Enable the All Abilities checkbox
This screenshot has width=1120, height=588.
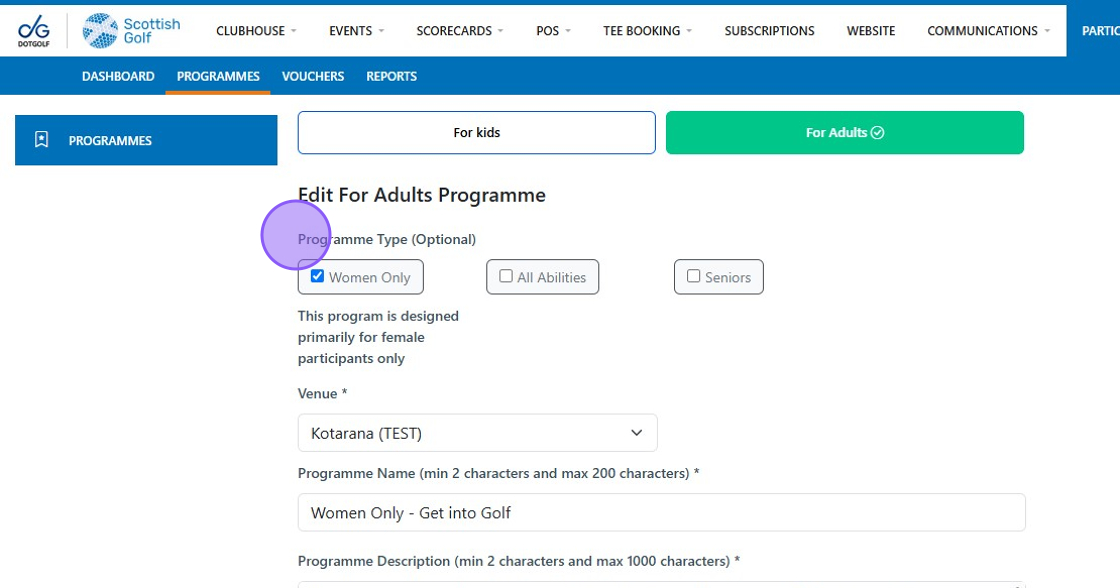[506, 276]
